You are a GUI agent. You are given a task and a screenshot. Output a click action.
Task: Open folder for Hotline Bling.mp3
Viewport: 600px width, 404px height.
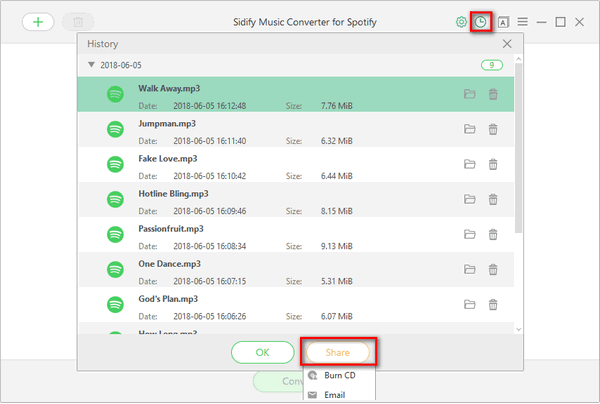(470, 199)
